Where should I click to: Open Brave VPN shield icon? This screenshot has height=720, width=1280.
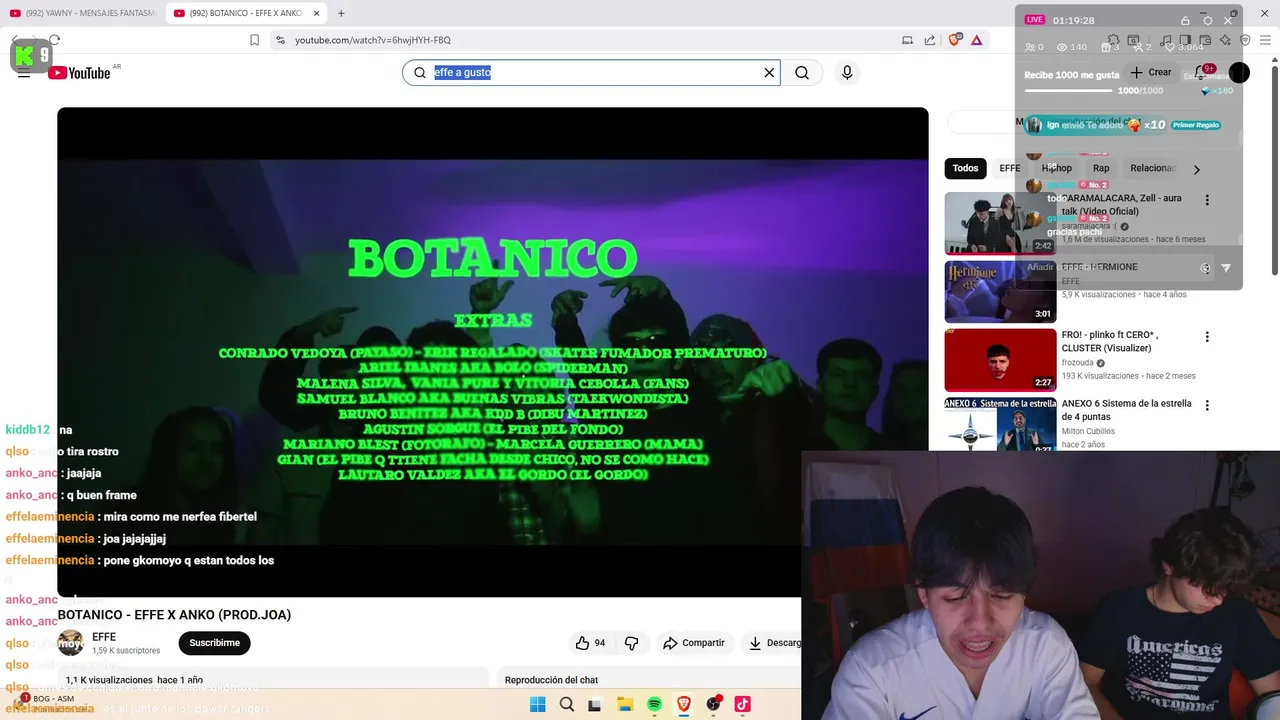pyautogui.click(x=1245, y=40)
